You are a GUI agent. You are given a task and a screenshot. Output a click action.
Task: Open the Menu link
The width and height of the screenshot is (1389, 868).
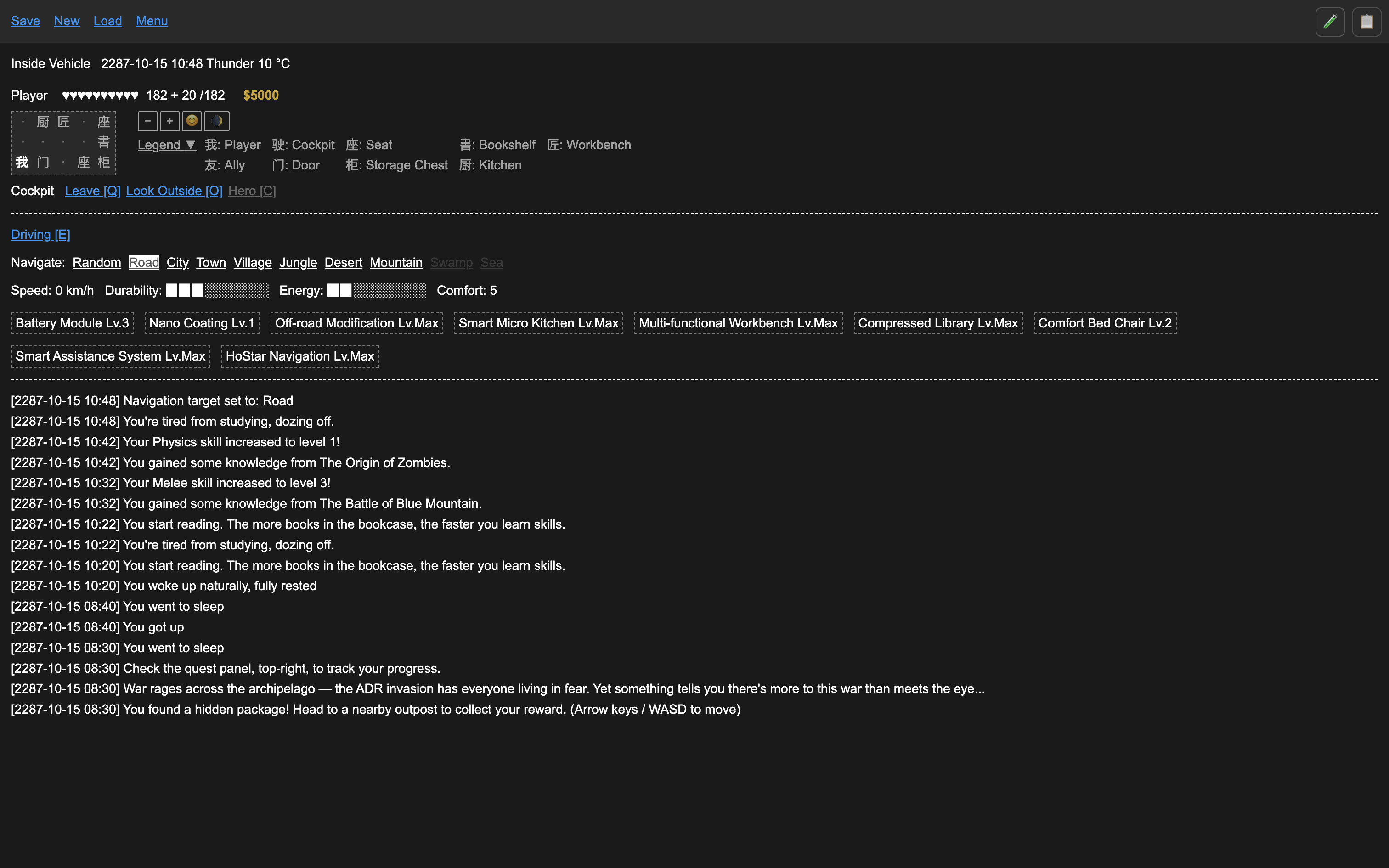pos(152,21)
